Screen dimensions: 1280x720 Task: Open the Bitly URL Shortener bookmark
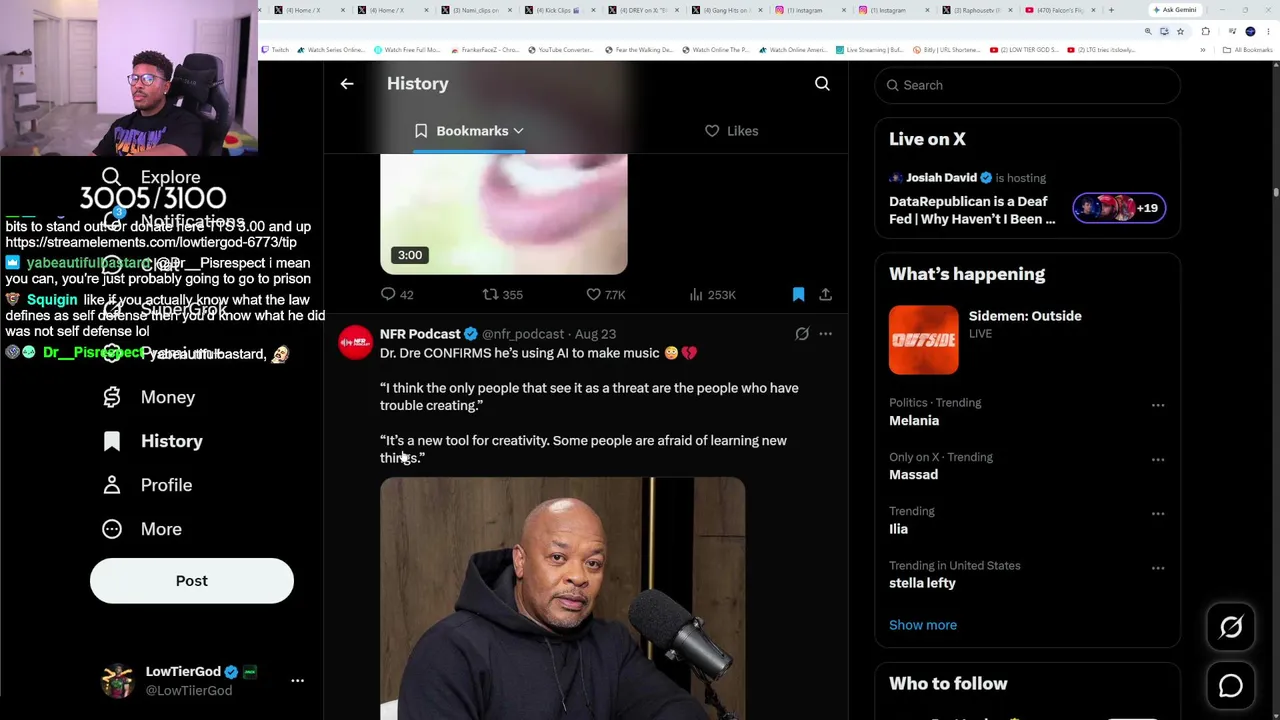[x=945, y=50]
